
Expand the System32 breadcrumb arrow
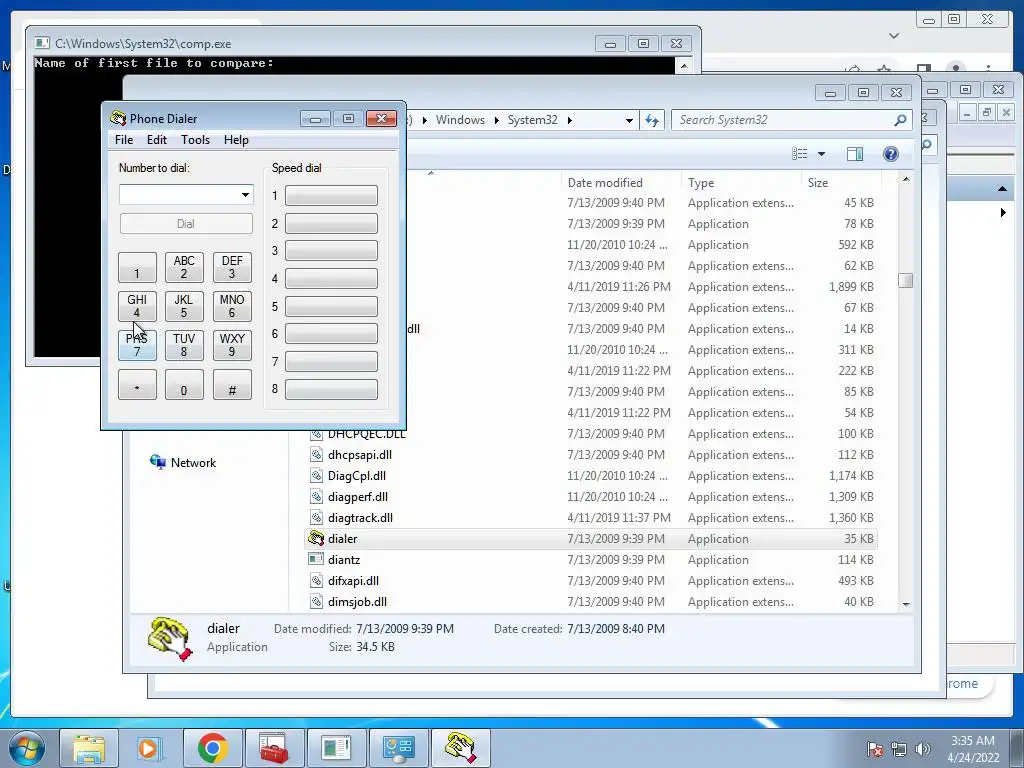point(569,120)
